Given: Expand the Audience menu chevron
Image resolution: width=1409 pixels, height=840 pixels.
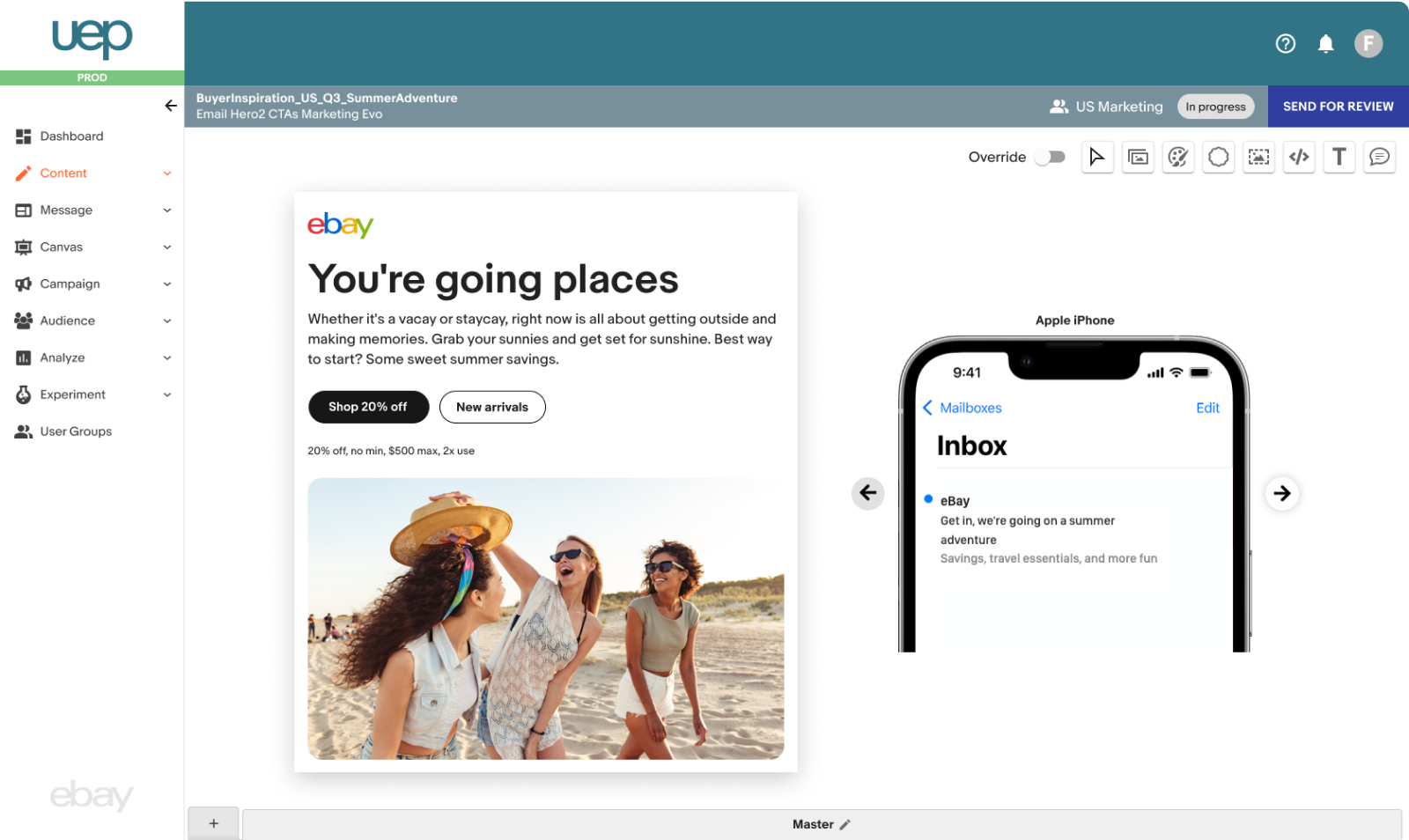Looking at the screenshot, I should [x=167, y=321].
